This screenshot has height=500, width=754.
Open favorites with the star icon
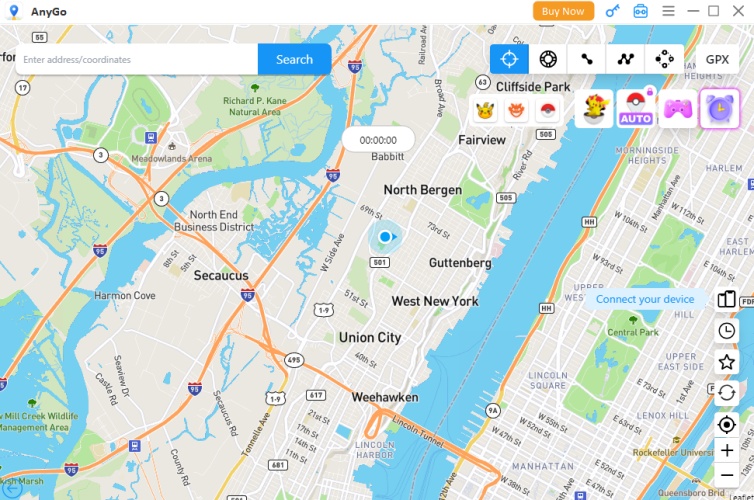pyautogui.click(x=727, y=362)
